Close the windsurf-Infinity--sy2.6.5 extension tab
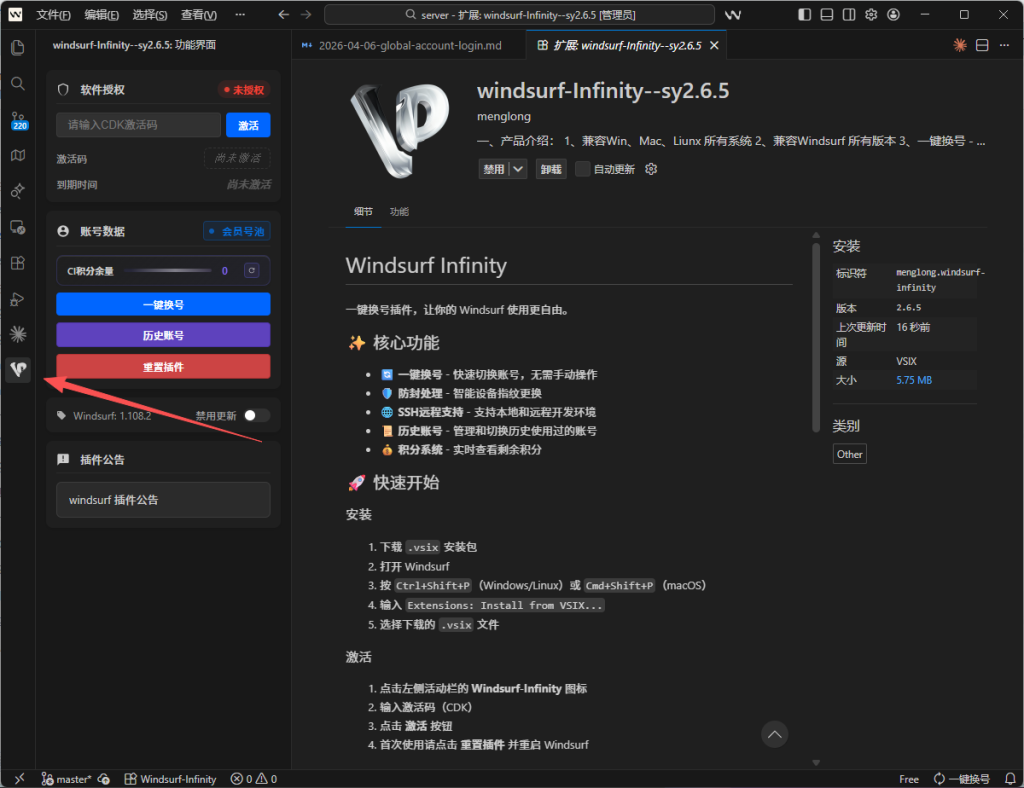This screenshot has width=1024, height=788. 714,45
